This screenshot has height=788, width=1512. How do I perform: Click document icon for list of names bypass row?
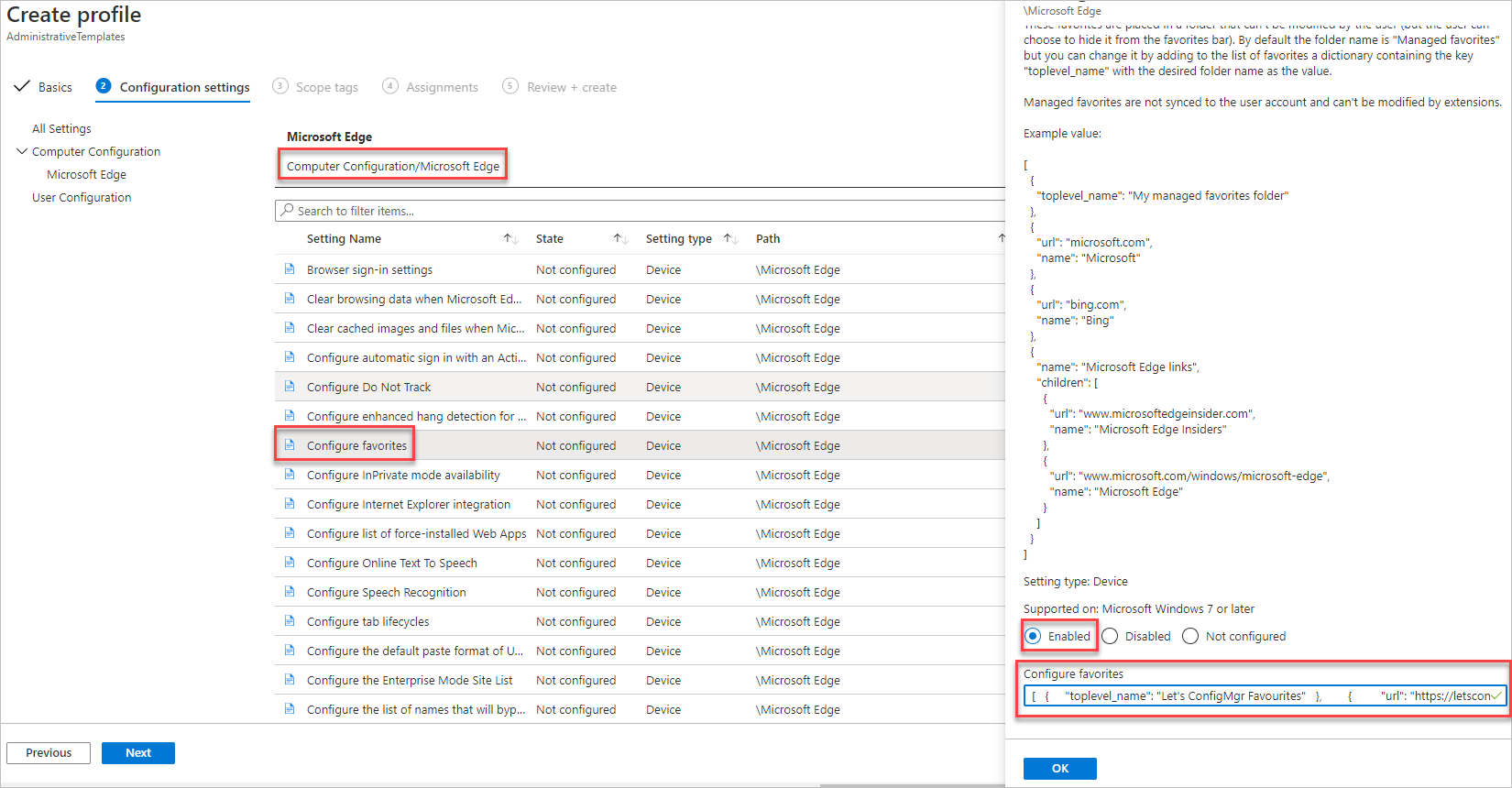pos(290,709)
